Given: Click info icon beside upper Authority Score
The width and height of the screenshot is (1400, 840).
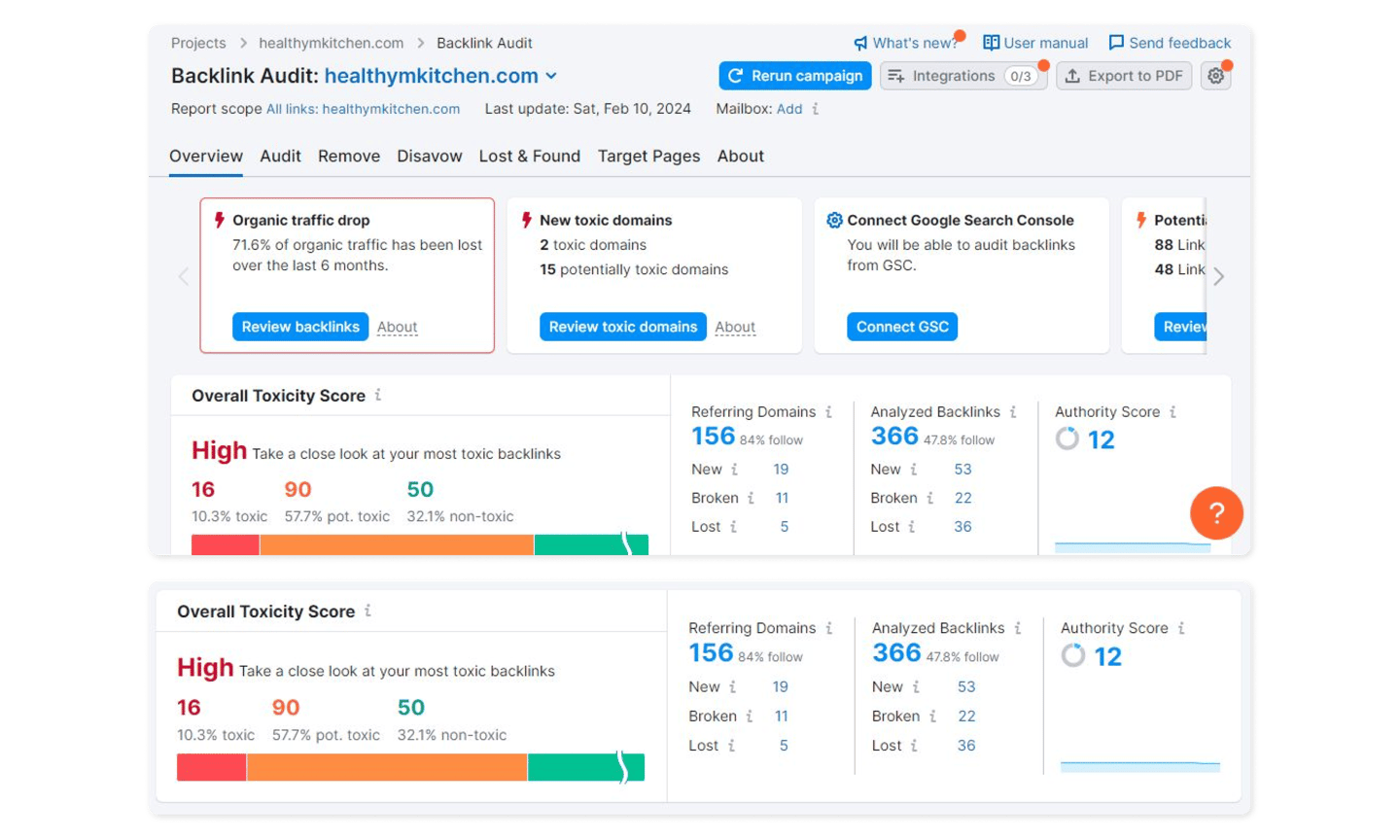Looking at the screenshot, I should click(x=1172, y=412).
